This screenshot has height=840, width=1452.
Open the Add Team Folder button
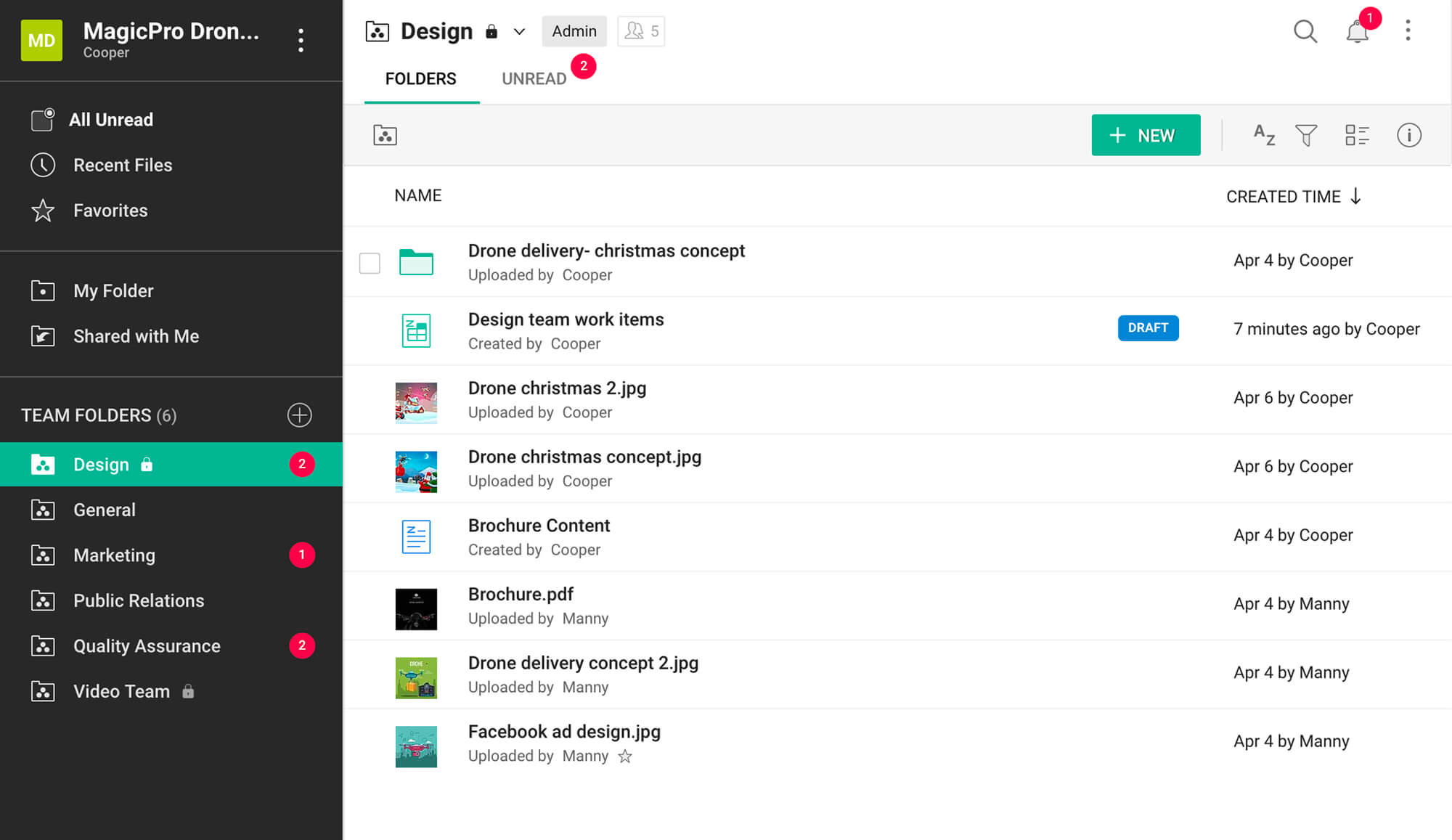tap(300, 415)
